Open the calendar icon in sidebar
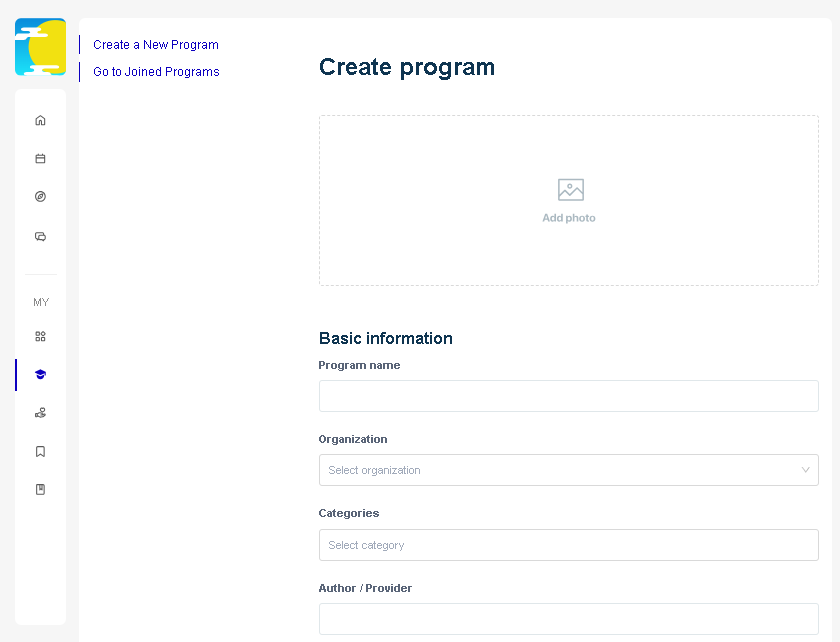 pyautogui.click(x=40, y=158)
